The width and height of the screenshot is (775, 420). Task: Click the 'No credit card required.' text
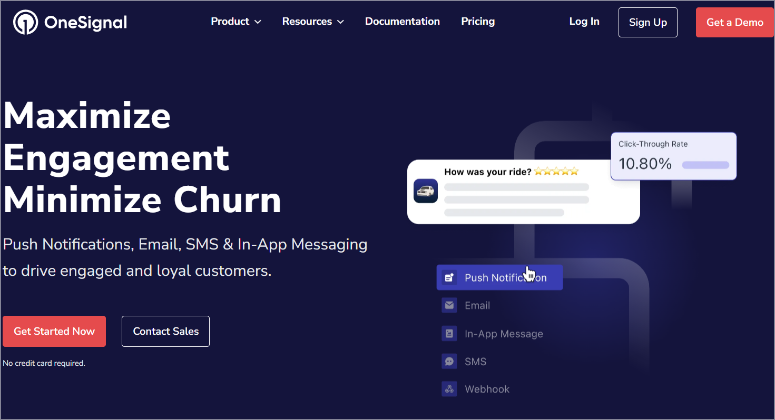(44, 363)
